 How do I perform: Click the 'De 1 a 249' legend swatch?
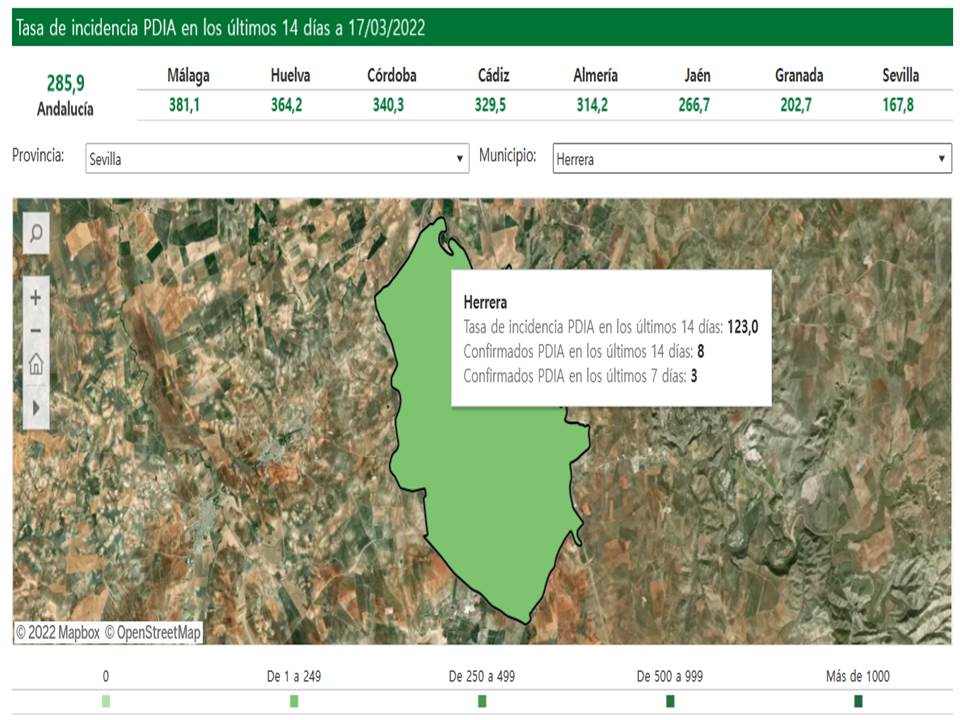coord(294,701)
